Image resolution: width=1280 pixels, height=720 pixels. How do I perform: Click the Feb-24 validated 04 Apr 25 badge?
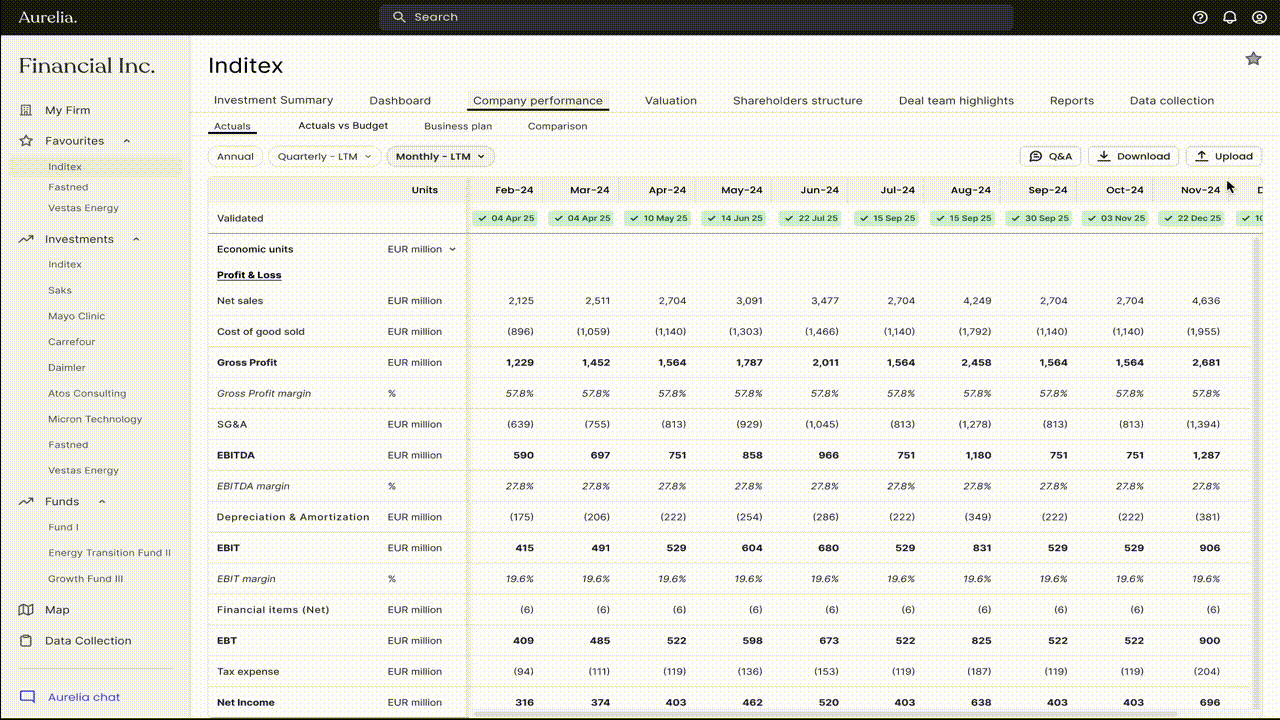pyautogui.click(x=505, y=218)
